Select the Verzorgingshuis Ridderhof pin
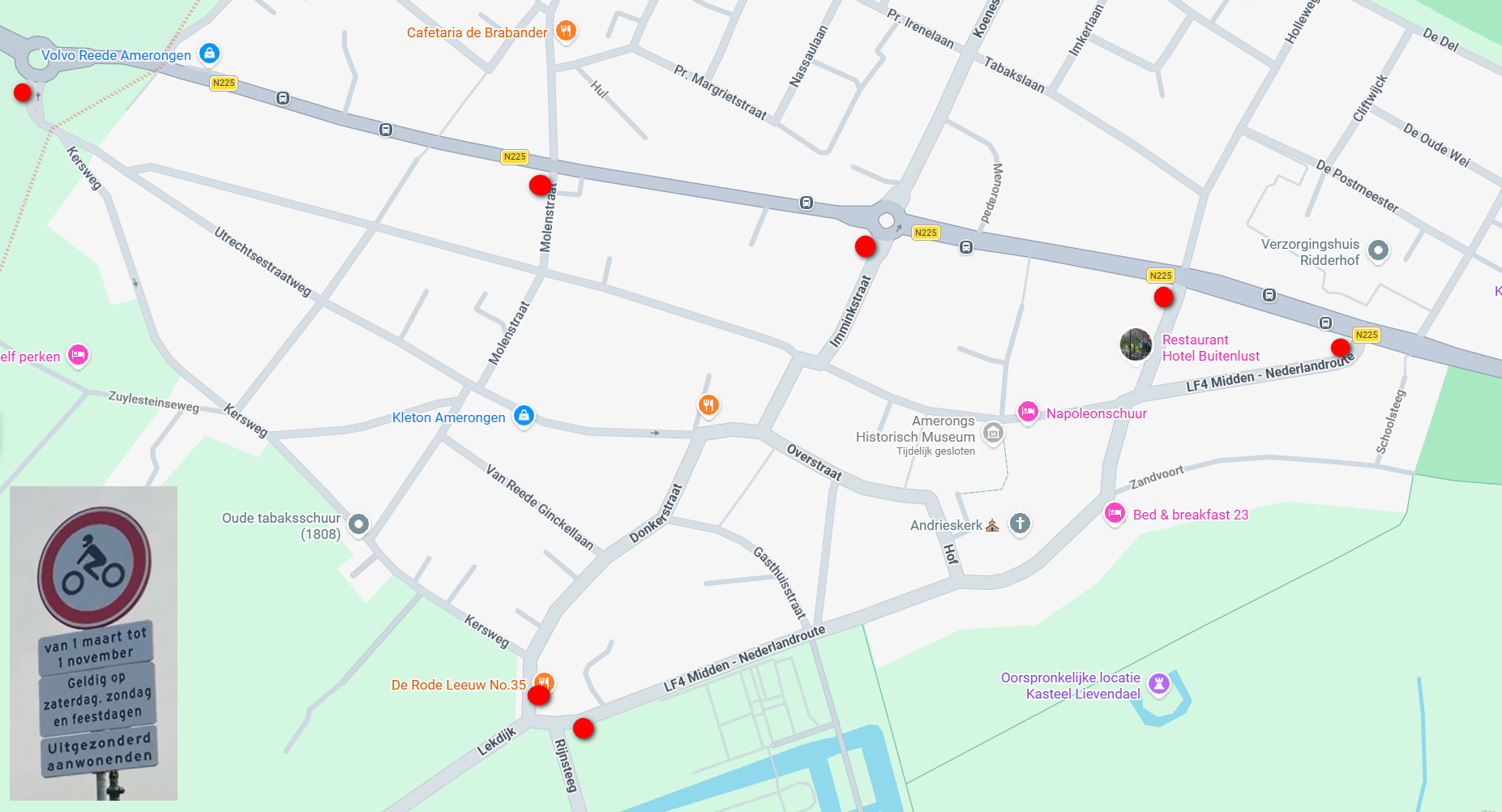This screenshot has height=812, width=1502. point(1378,251)
